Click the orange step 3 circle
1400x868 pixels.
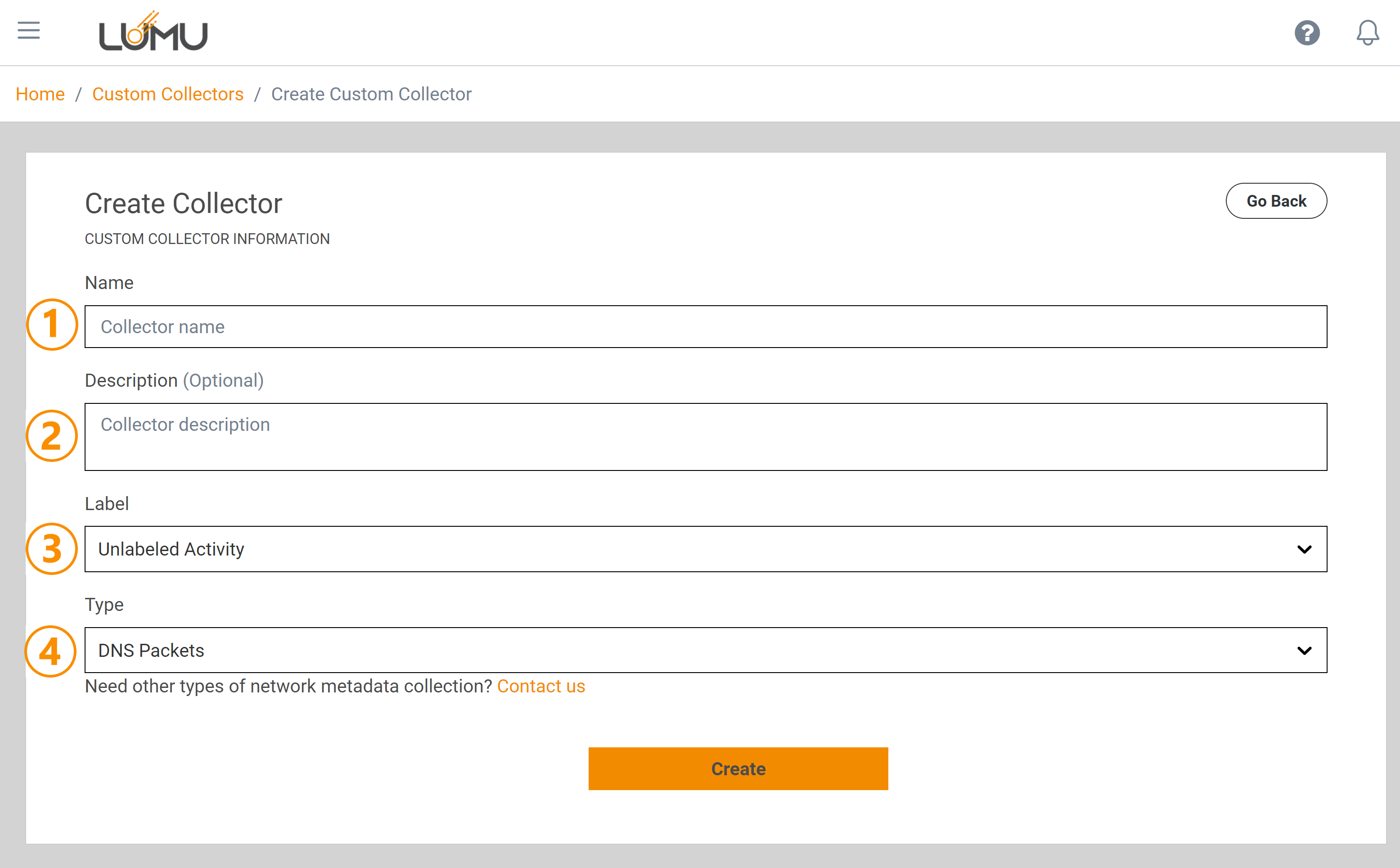point(52,549)
